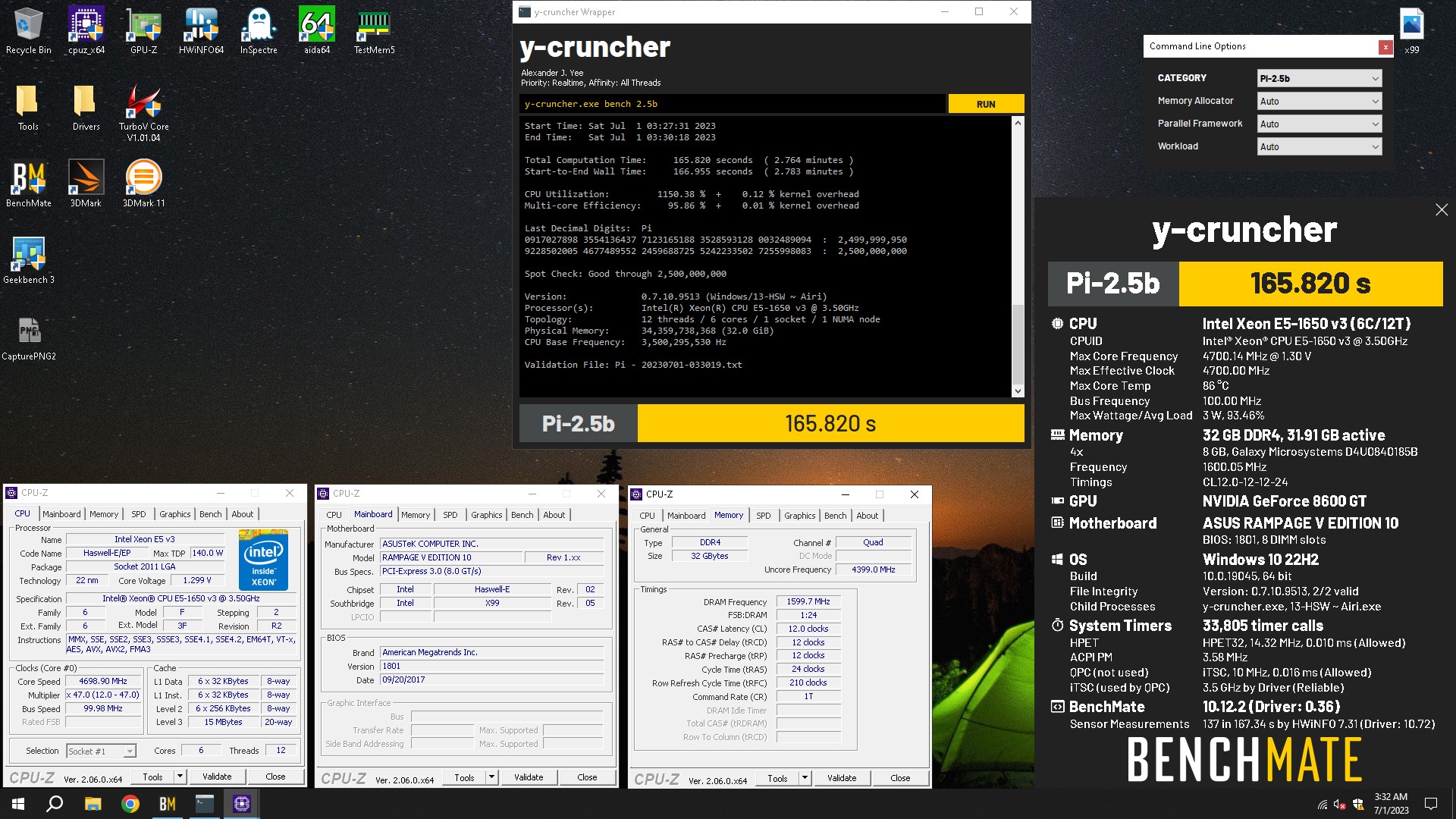Viewport: 1456px width, 819px height.
Task: Open the Drivers folder on desktop
Action: click(86, 106)
